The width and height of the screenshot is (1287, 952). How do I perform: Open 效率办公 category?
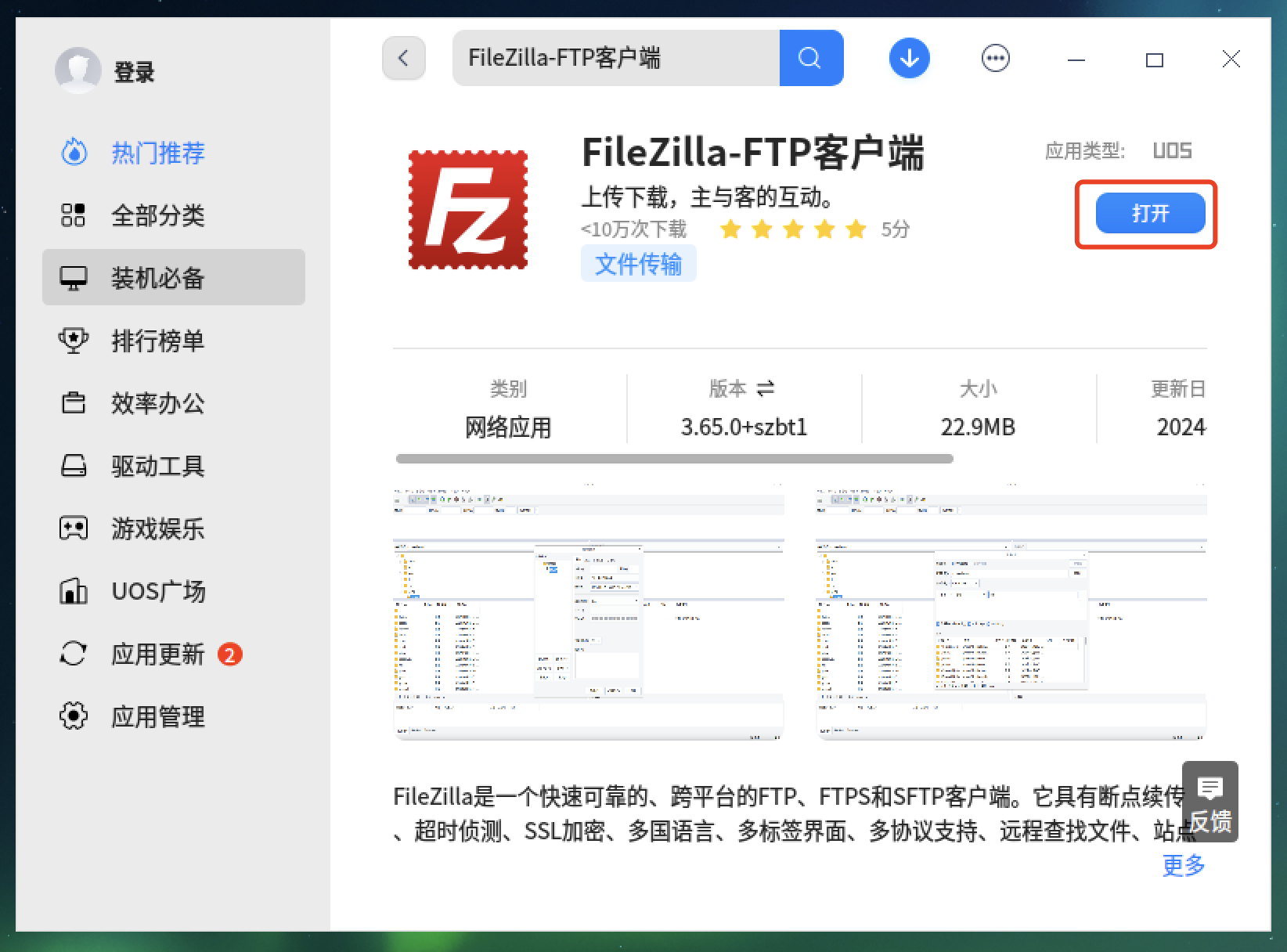point(174,402)
